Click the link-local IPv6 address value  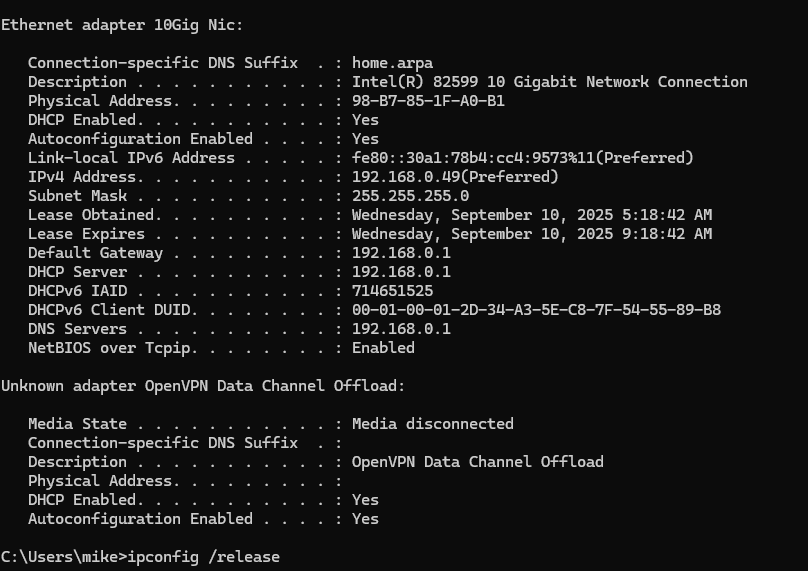coord(523,158)
